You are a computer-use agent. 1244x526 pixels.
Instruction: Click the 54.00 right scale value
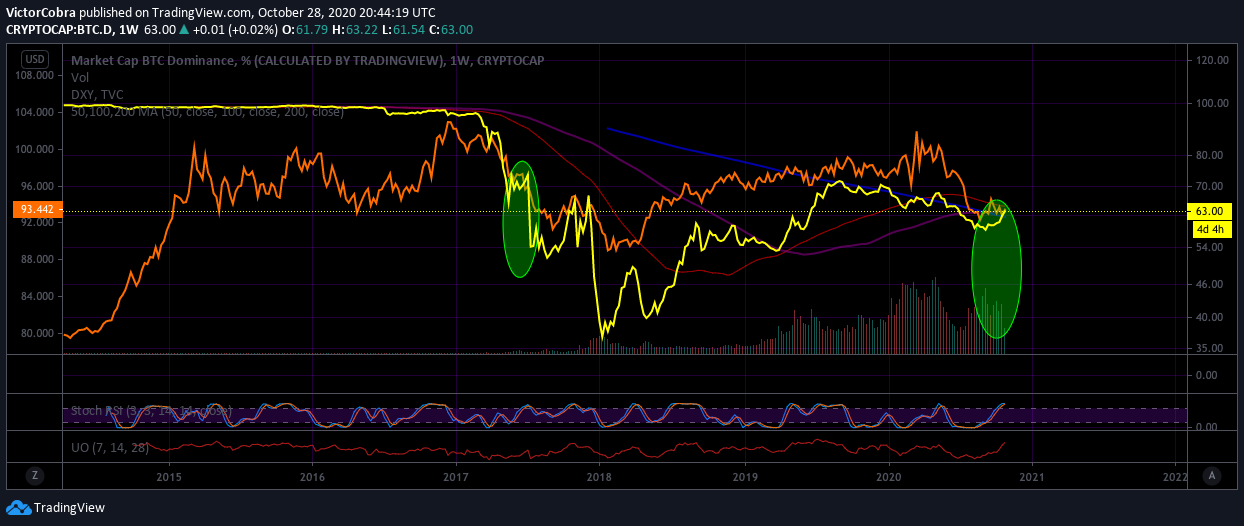(1212, 246)
